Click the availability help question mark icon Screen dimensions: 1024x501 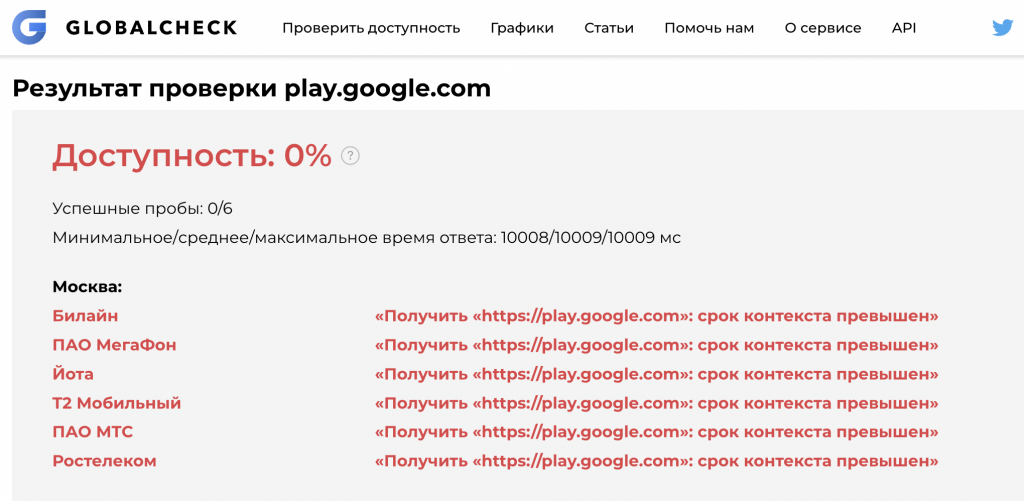pos(350,155)
